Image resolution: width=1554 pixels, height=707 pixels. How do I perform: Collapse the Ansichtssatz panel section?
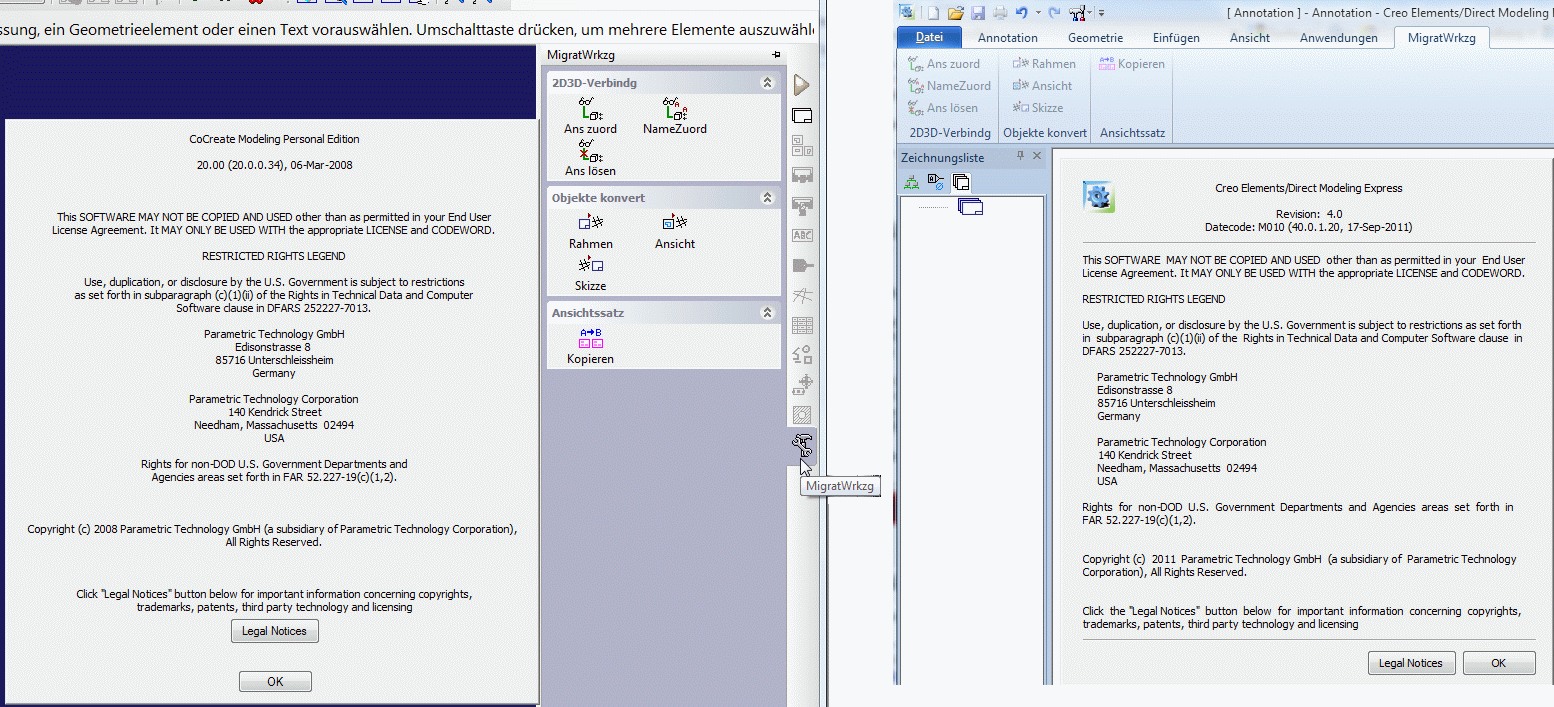(x=767, y=313)
